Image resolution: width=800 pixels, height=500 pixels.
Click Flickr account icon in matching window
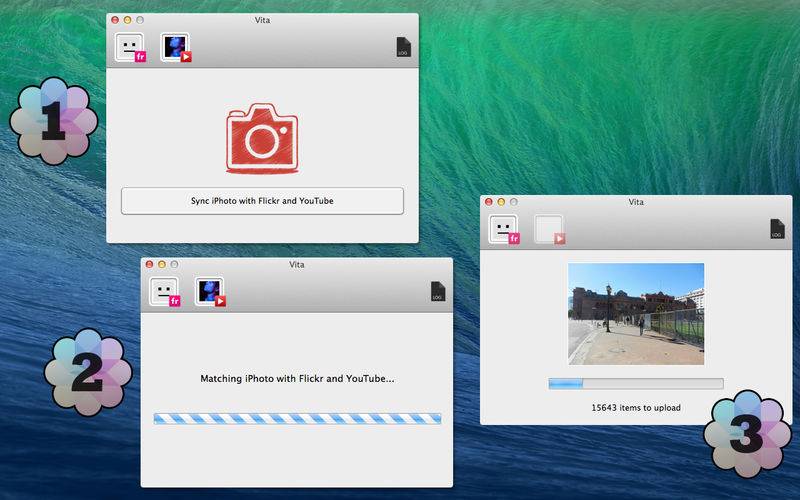(x=164, y=292)
